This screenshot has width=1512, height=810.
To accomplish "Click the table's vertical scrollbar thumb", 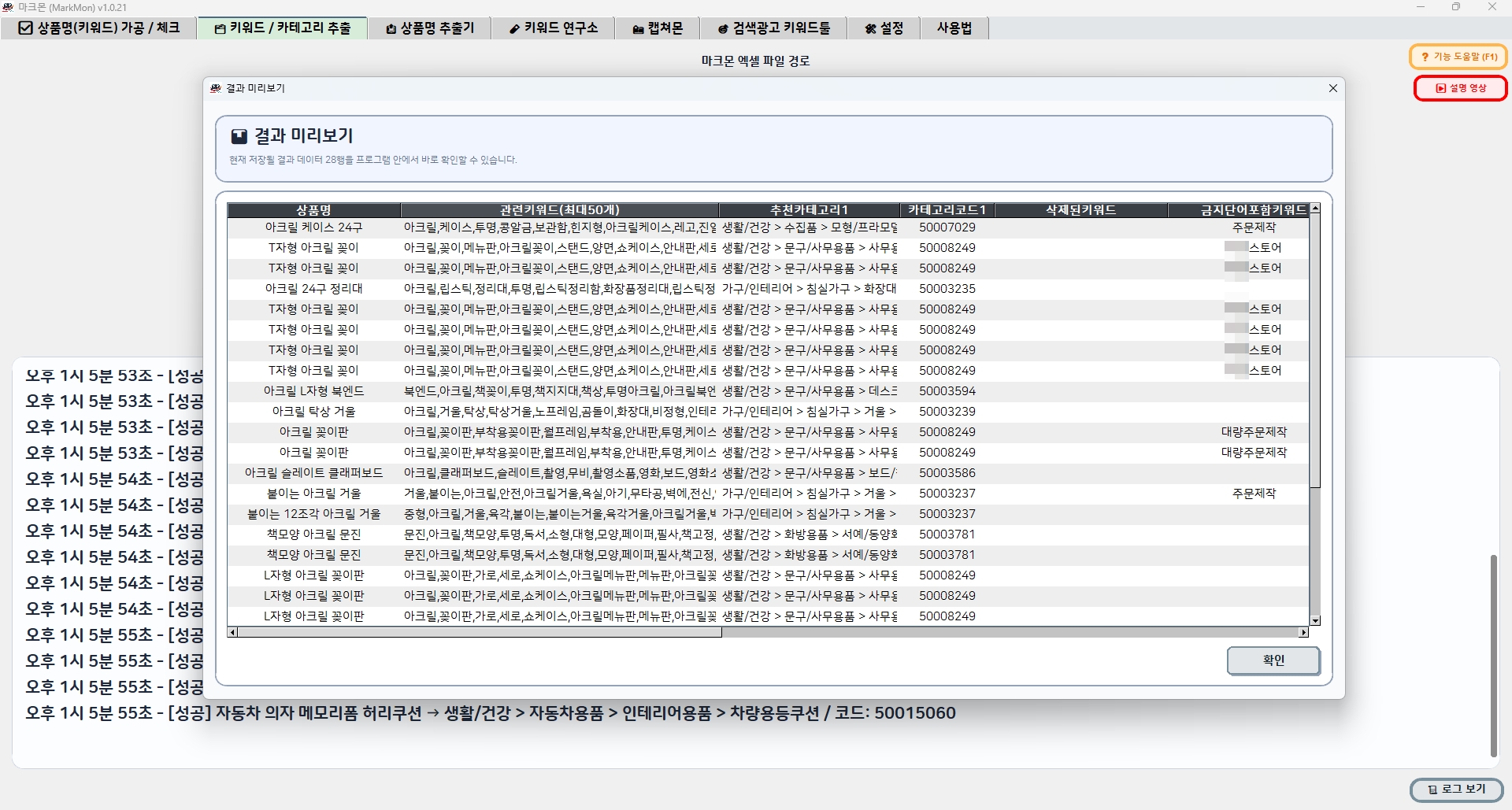I will [x=1315, y=350].
